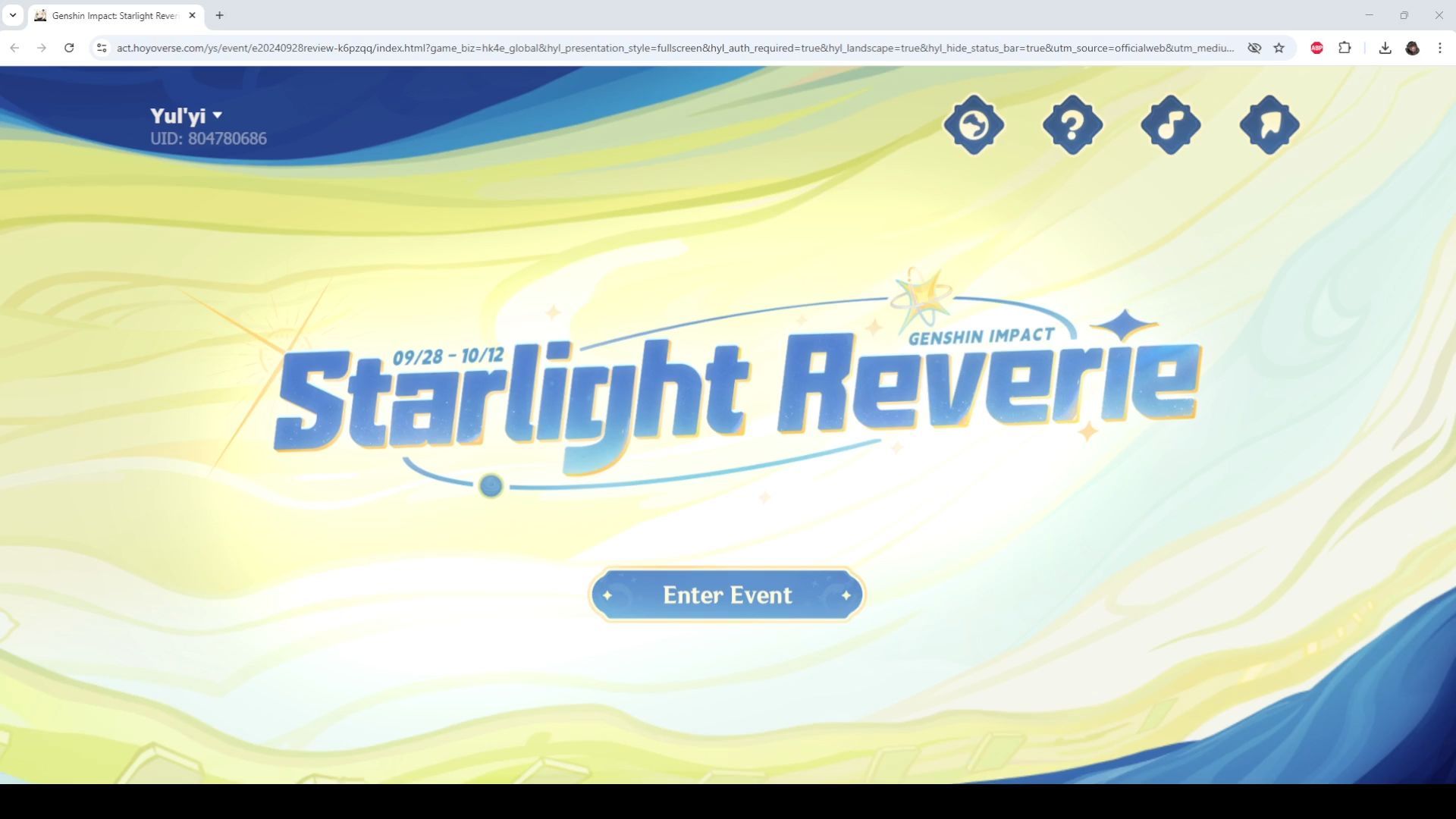
Task: Open the globe language diamond icon
Action: coord(974,125)
